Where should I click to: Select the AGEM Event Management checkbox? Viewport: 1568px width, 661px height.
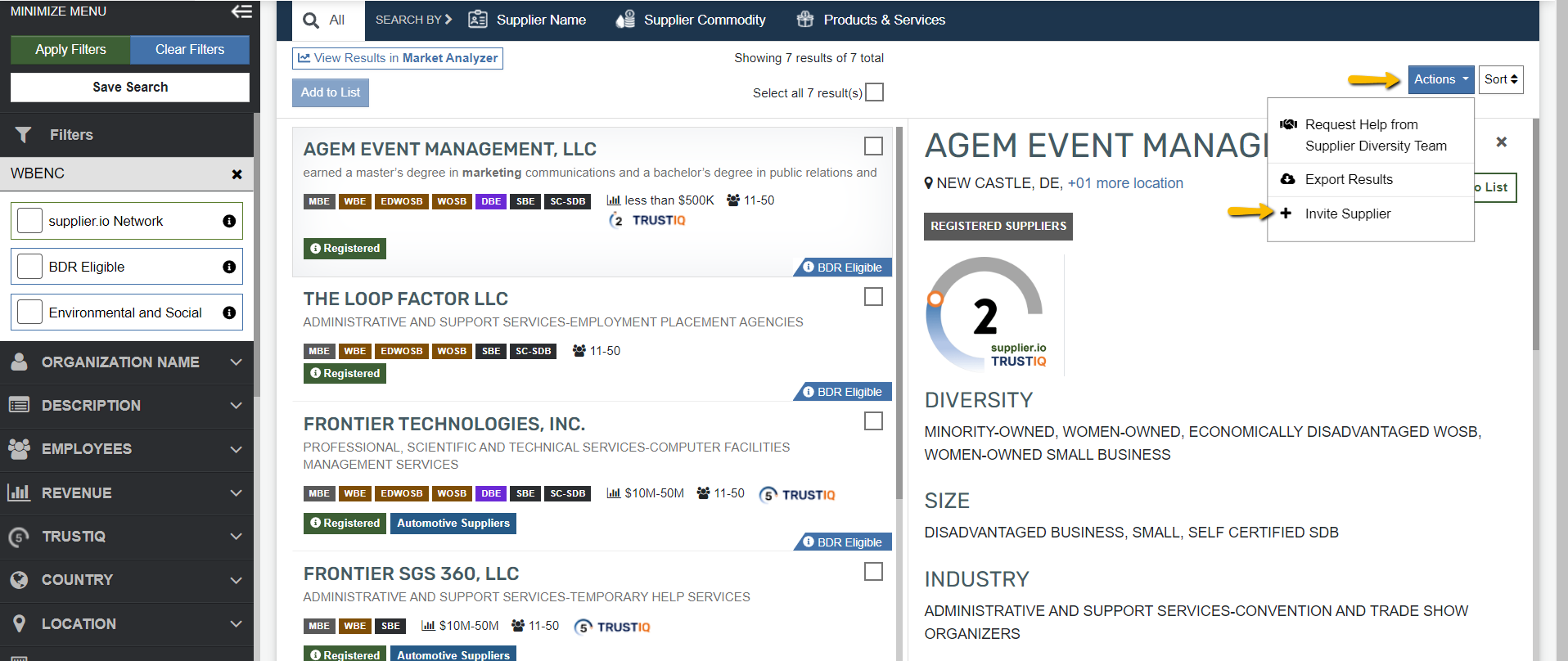873,146
